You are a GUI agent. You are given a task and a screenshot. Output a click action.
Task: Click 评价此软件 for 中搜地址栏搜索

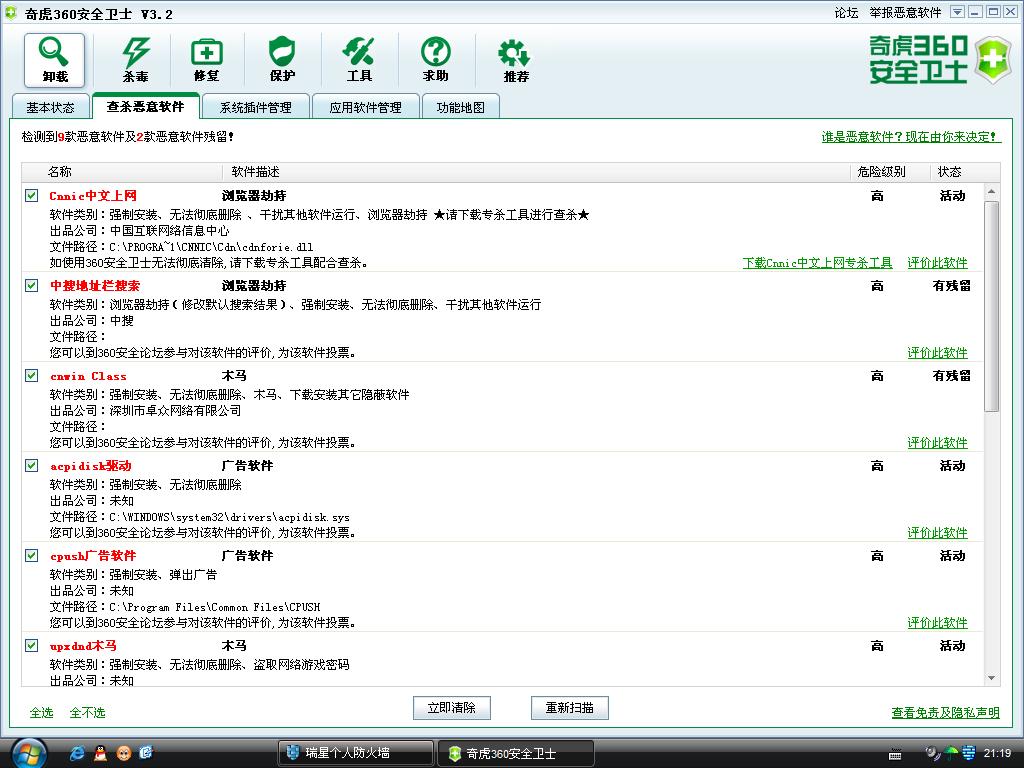point(937,353)
